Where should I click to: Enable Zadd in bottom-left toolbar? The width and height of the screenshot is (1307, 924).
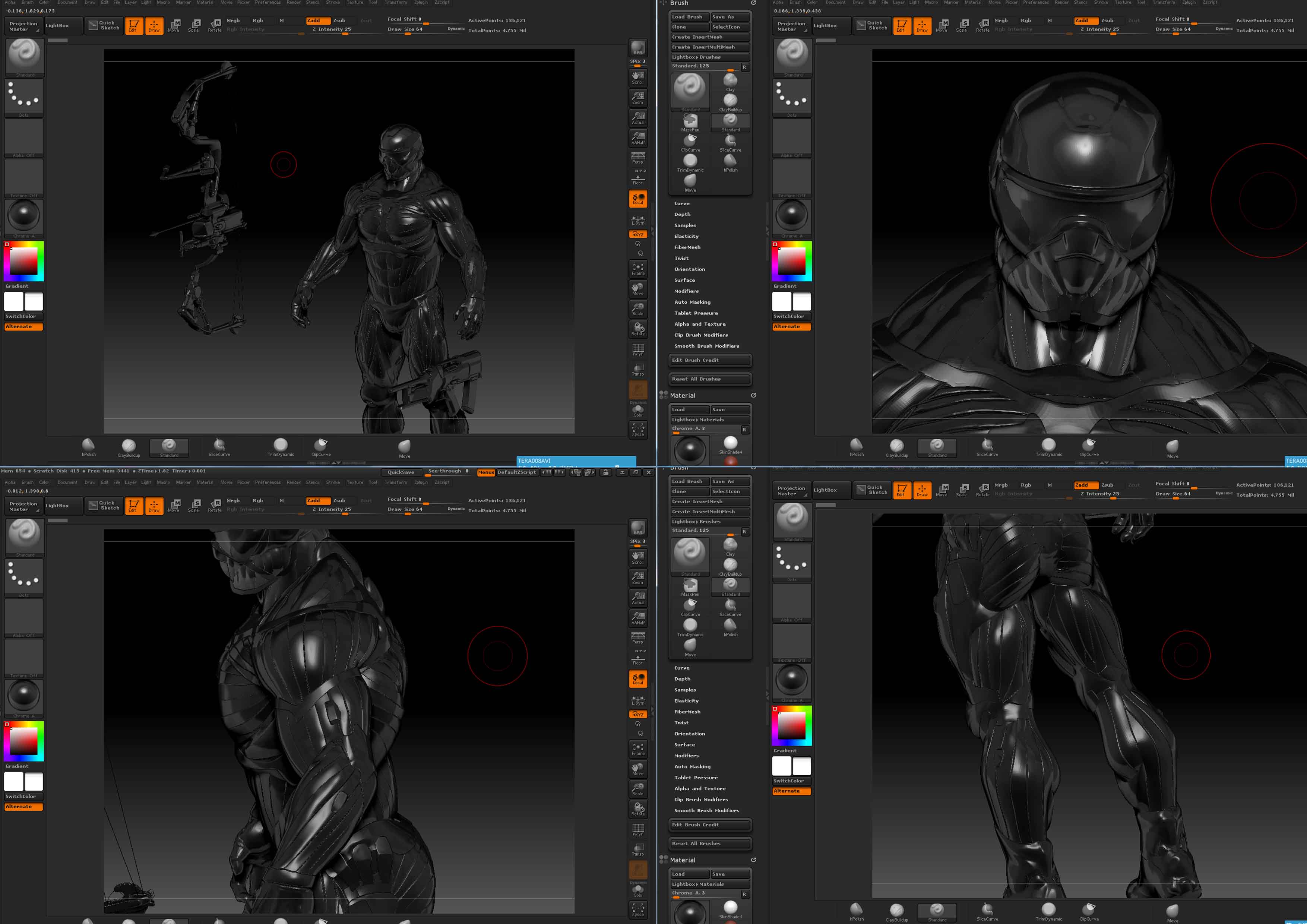318,500
